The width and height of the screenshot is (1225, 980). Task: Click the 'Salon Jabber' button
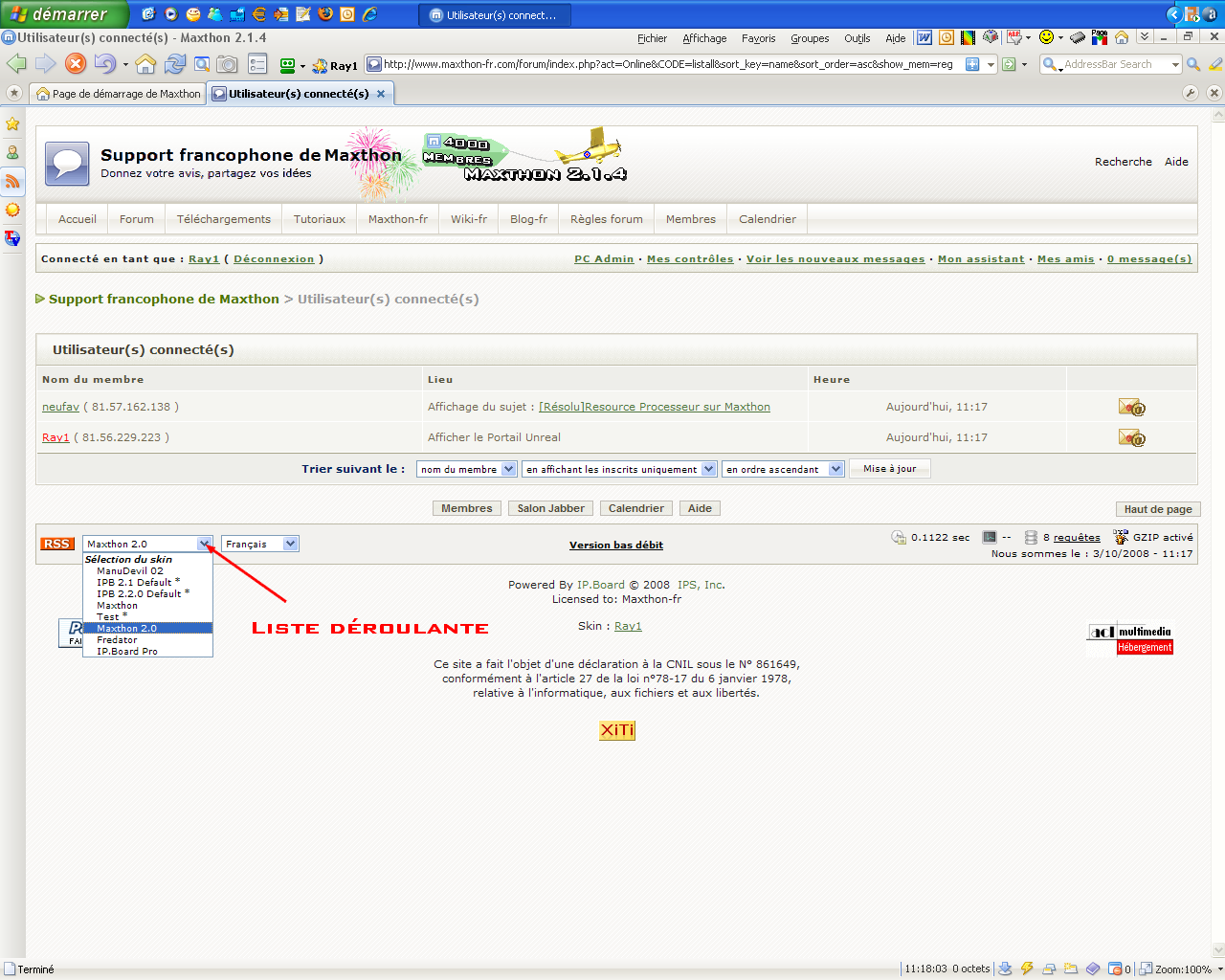coord(550,508)
